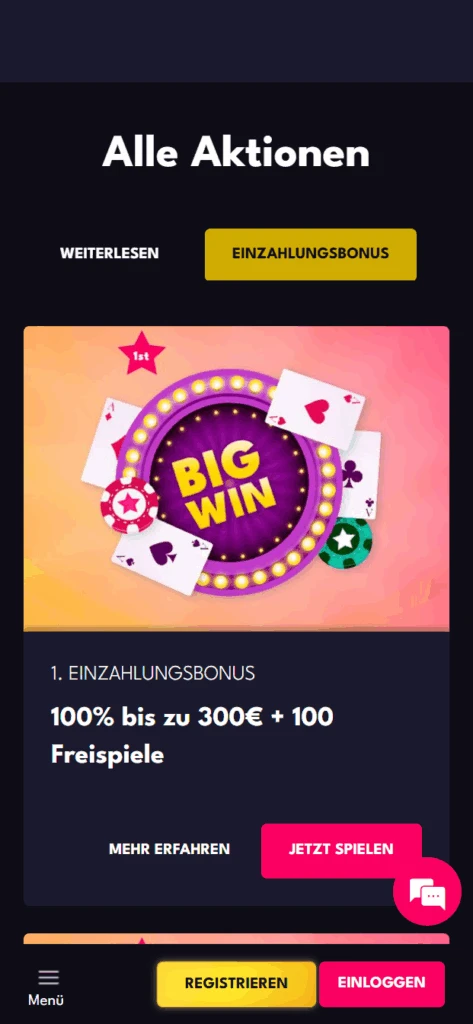Image resolution: width=473 pixels, height=1024 pixels.
Task: Open the second promotion card below
Action: (x=236, y=938)
